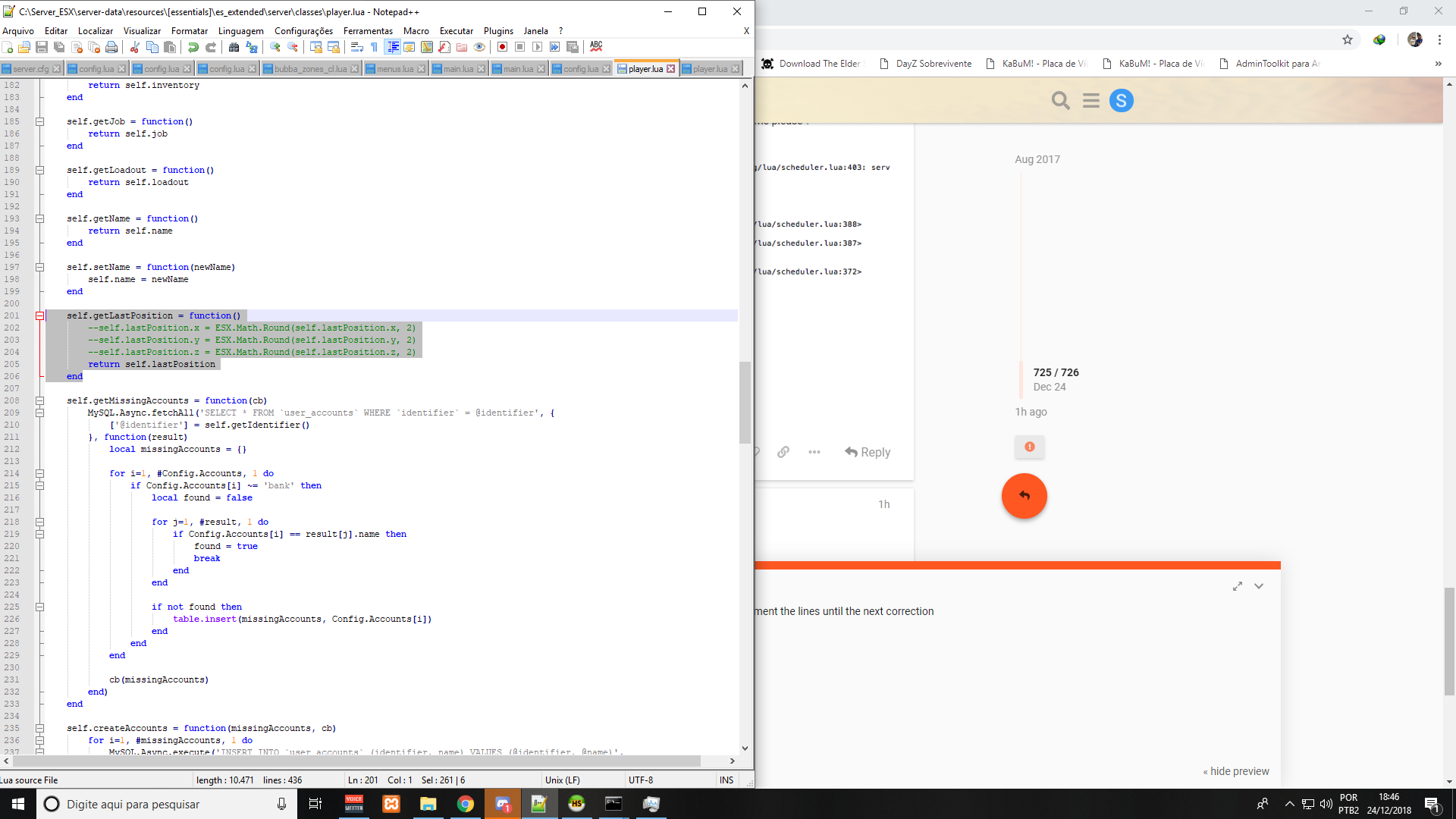Start macro recording with red dot icon
This screenshot has height=819, width=1456.
tap(502, 47)
